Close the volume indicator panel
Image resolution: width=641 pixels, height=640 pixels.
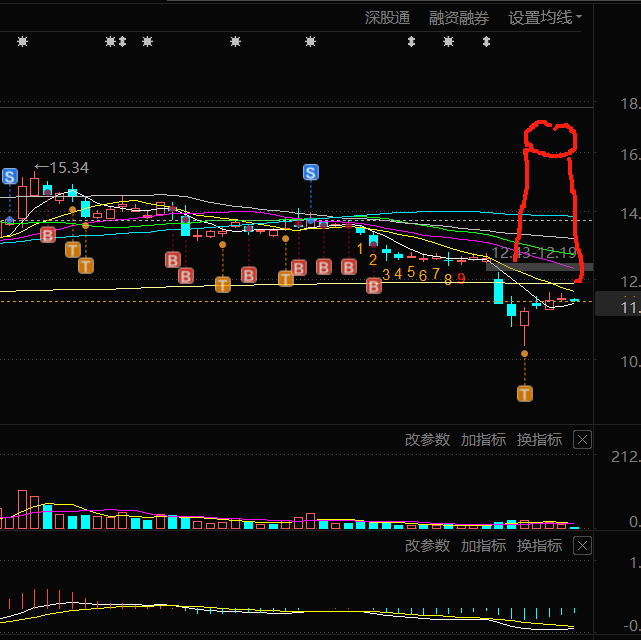[583, 440]
